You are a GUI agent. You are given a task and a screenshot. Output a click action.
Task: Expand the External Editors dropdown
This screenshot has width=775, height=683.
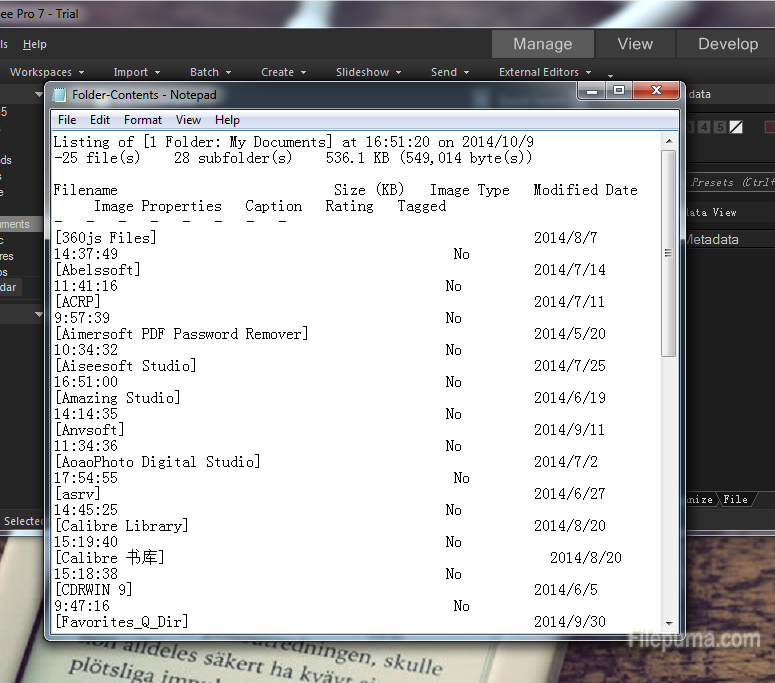pos(544,72)
